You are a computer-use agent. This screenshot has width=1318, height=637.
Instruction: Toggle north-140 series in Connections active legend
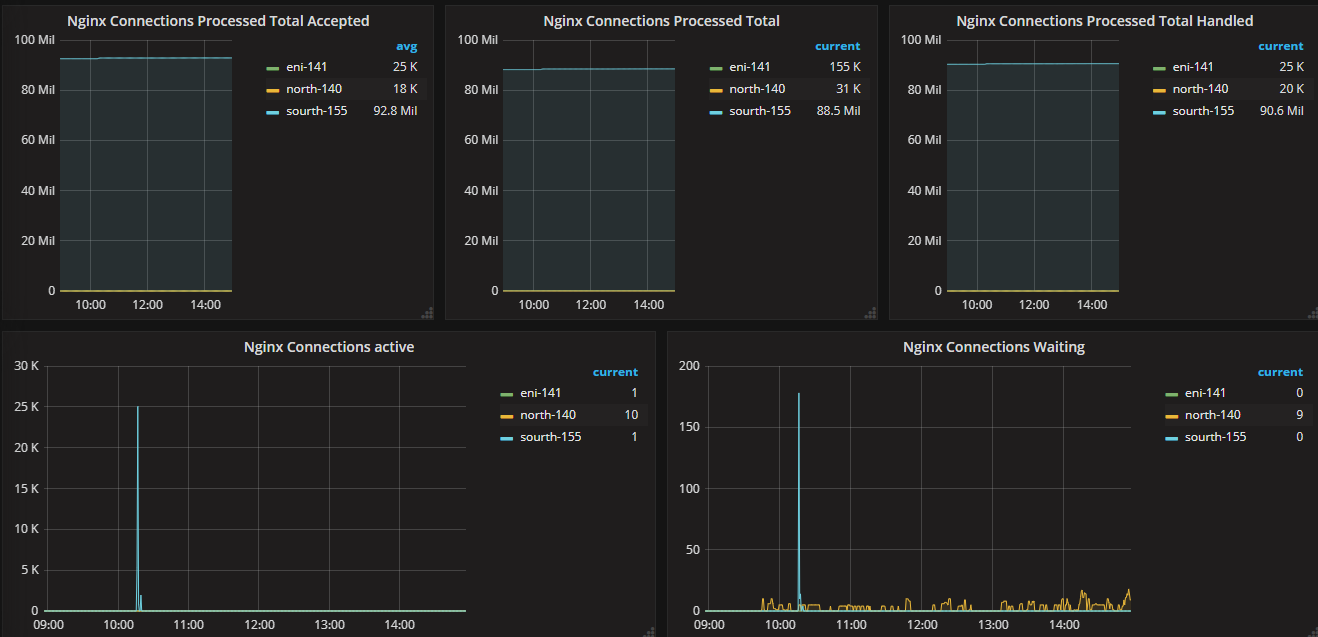click(548, 415)
